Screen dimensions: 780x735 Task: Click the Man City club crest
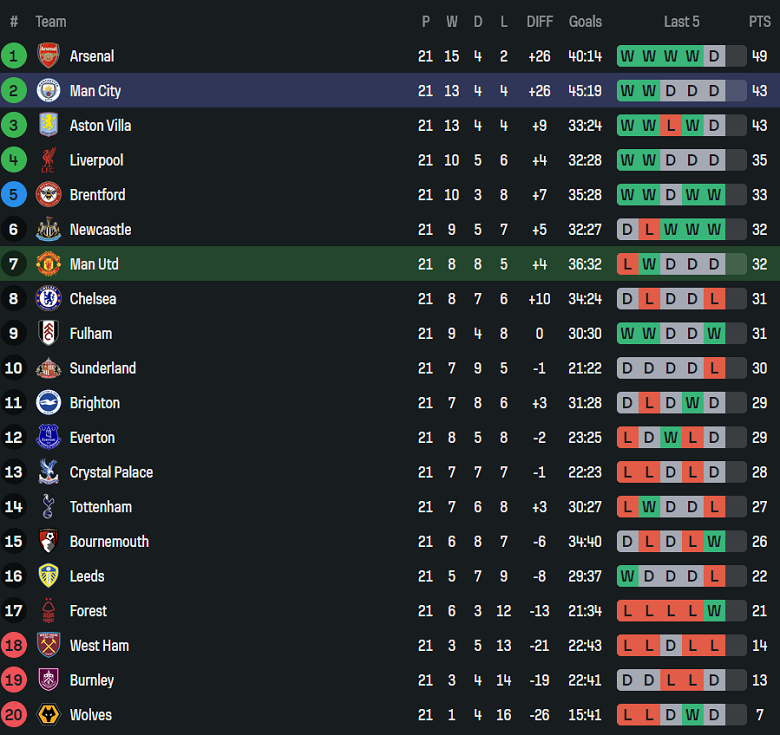point(48,91)
